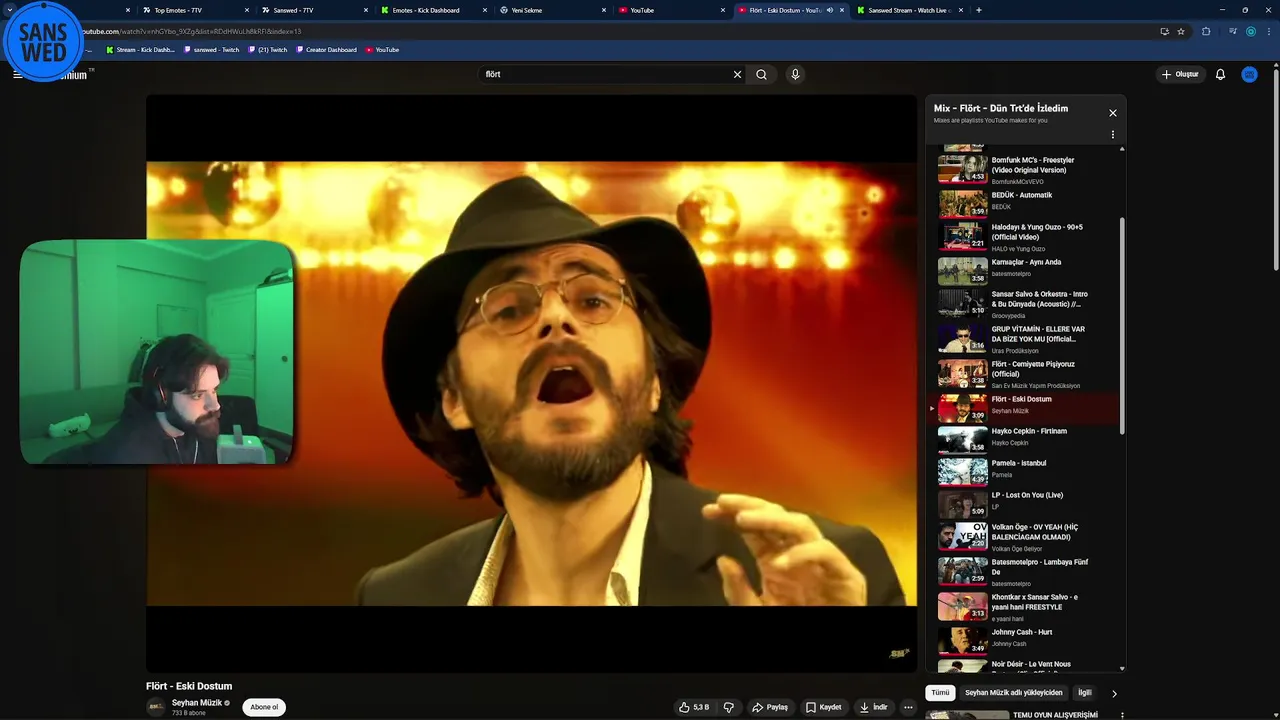Click the video player to pause playback

(531, 383)
